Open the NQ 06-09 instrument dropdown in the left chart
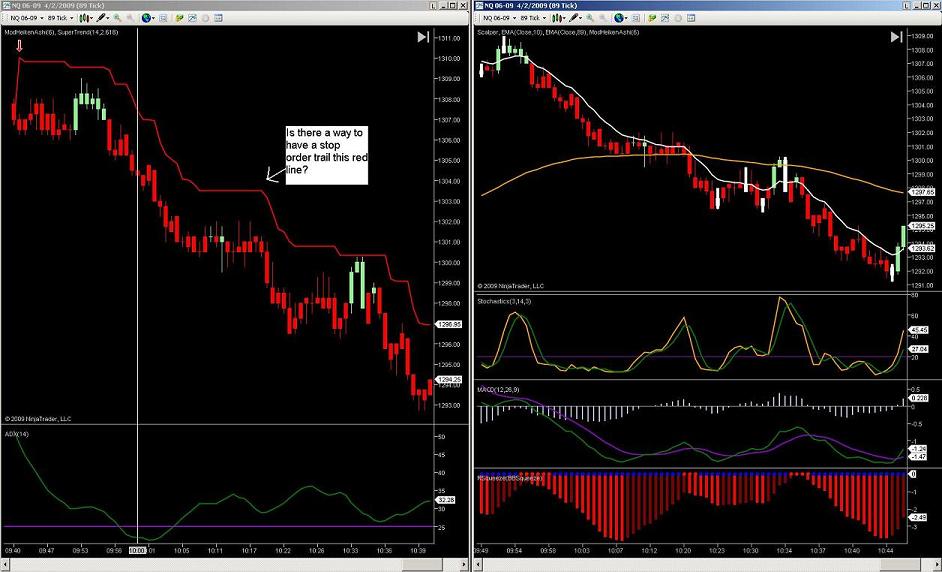 pos(27,18)
